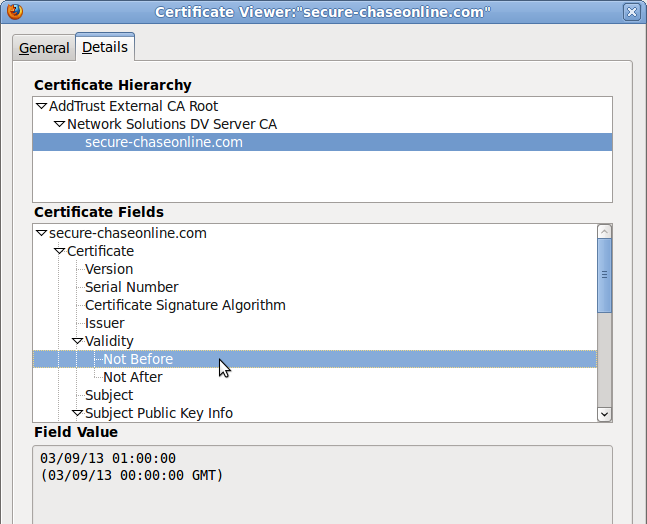This screenshot has height=524, width=647.
Task: Select the Not After field
Action: (x=133, y=377)
